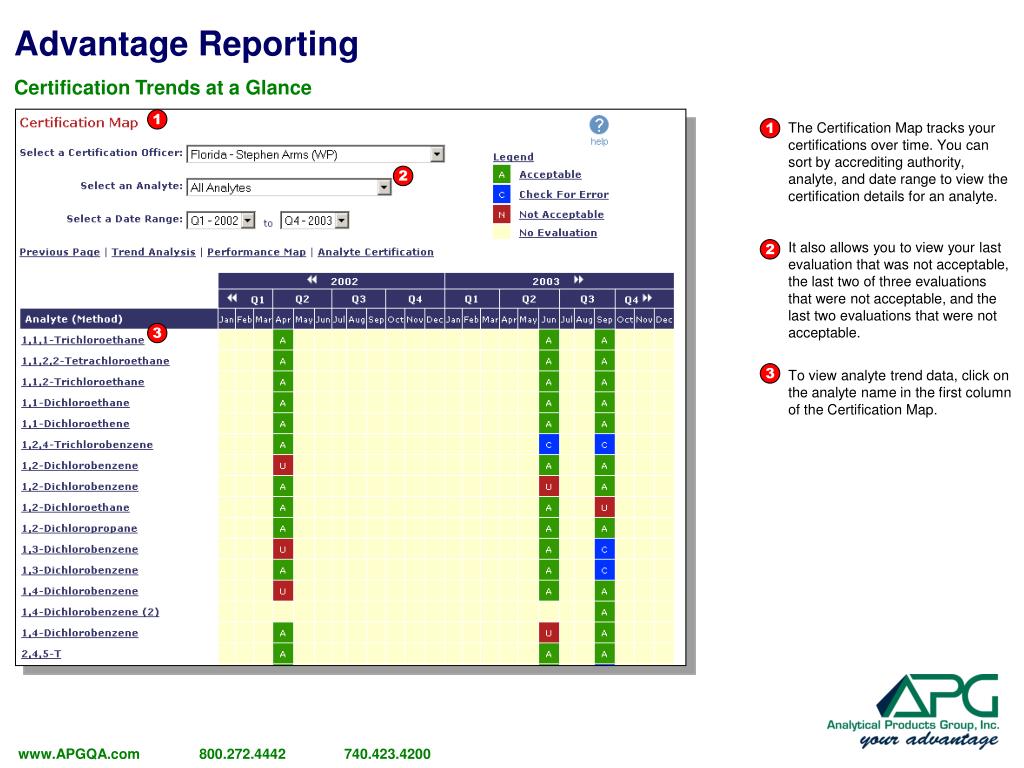Screen dimensions: 1024x768
Task: Click April 2002 A cell for 1,2,4-Trichlorobenzene
Action: pyautogui.click(x=283, y=445)
